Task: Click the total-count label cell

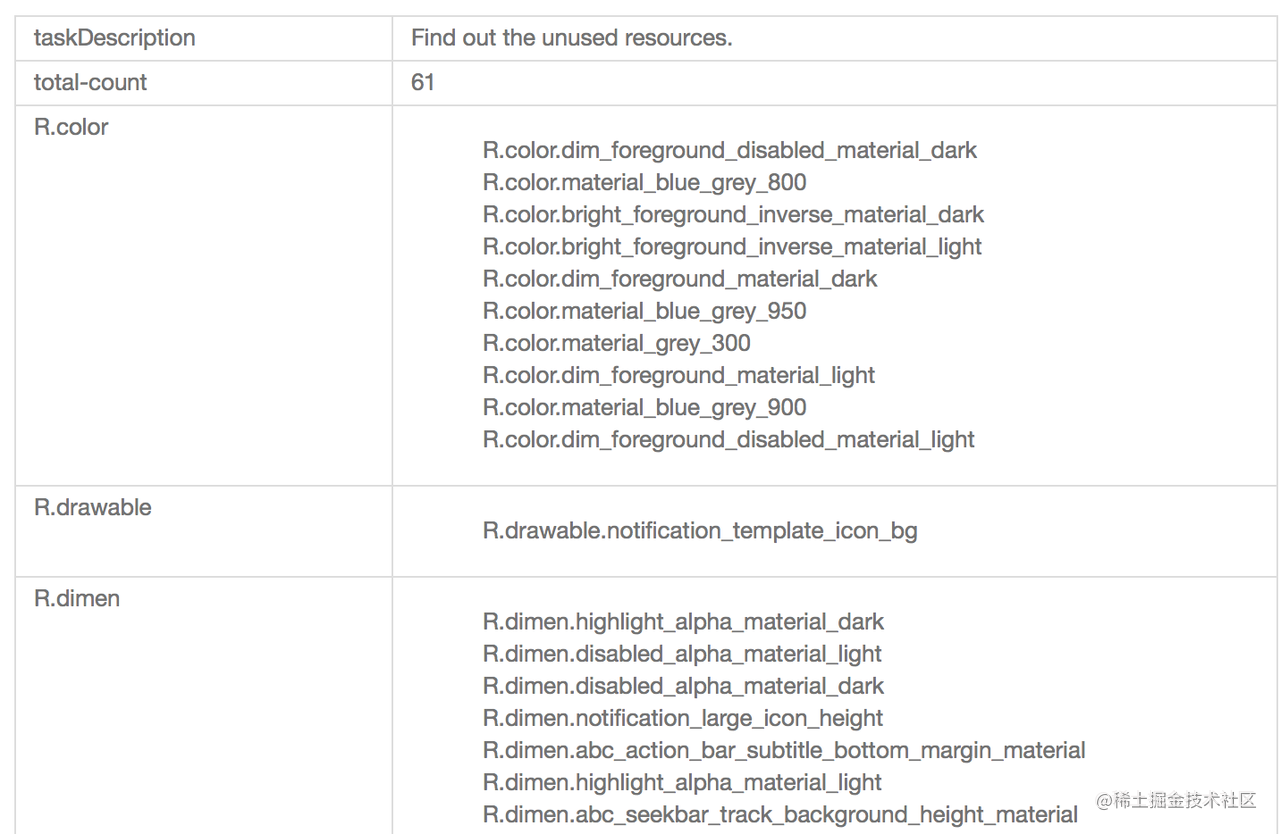Action: pos(90,82)
